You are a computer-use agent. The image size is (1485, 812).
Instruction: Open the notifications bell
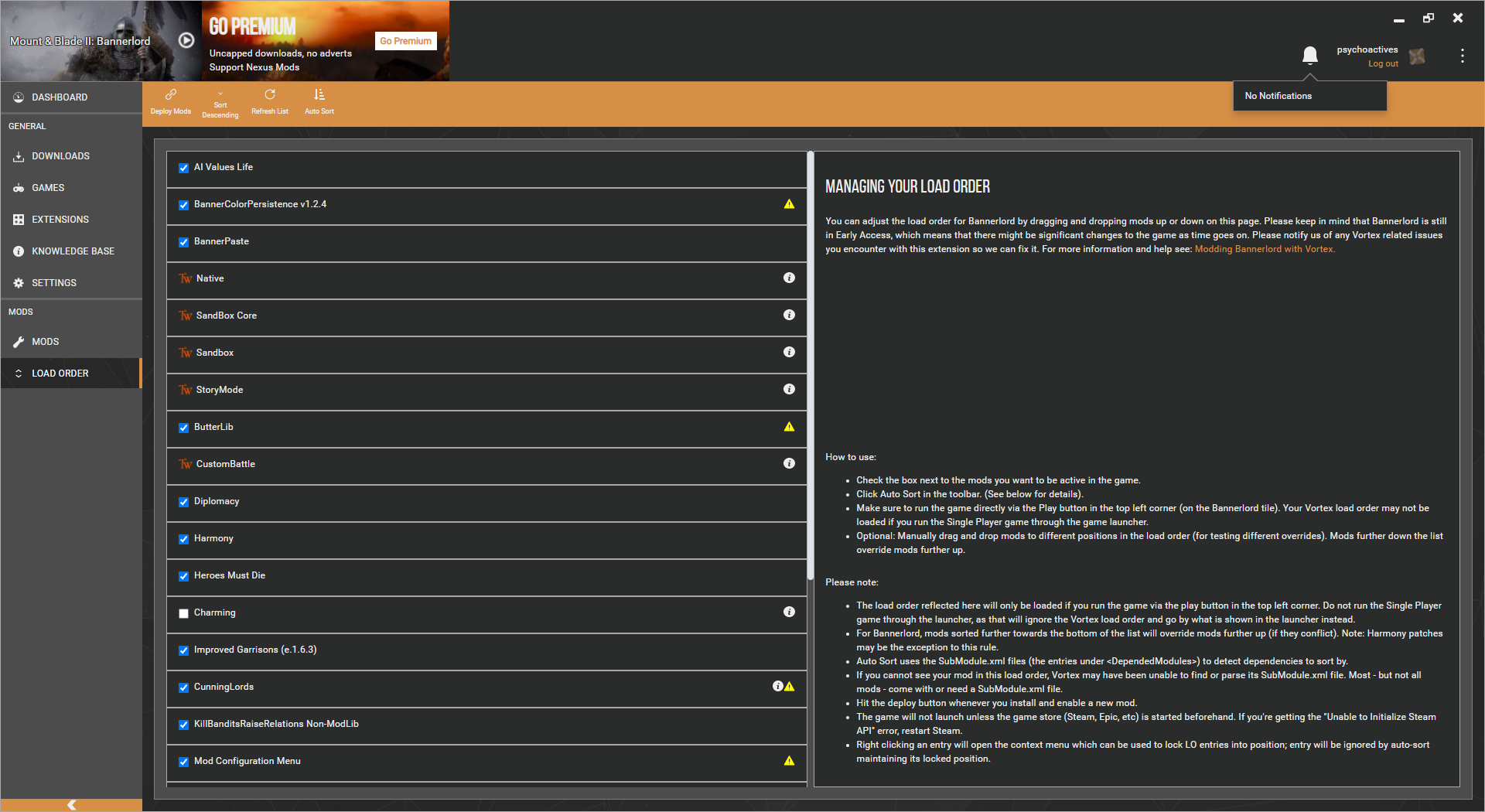(1309, 55)
